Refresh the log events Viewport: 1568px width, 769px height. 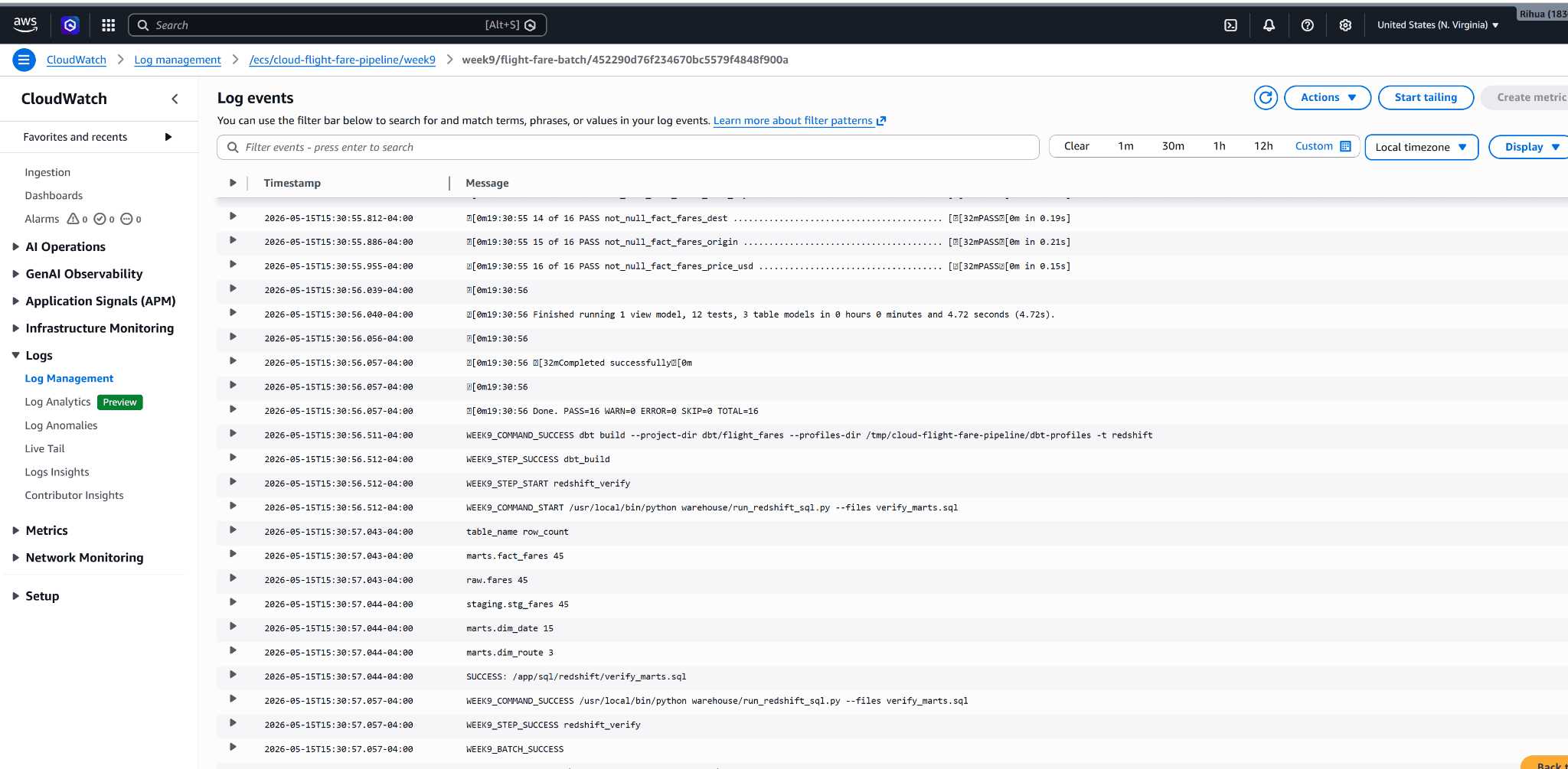tap(1266, 97)
